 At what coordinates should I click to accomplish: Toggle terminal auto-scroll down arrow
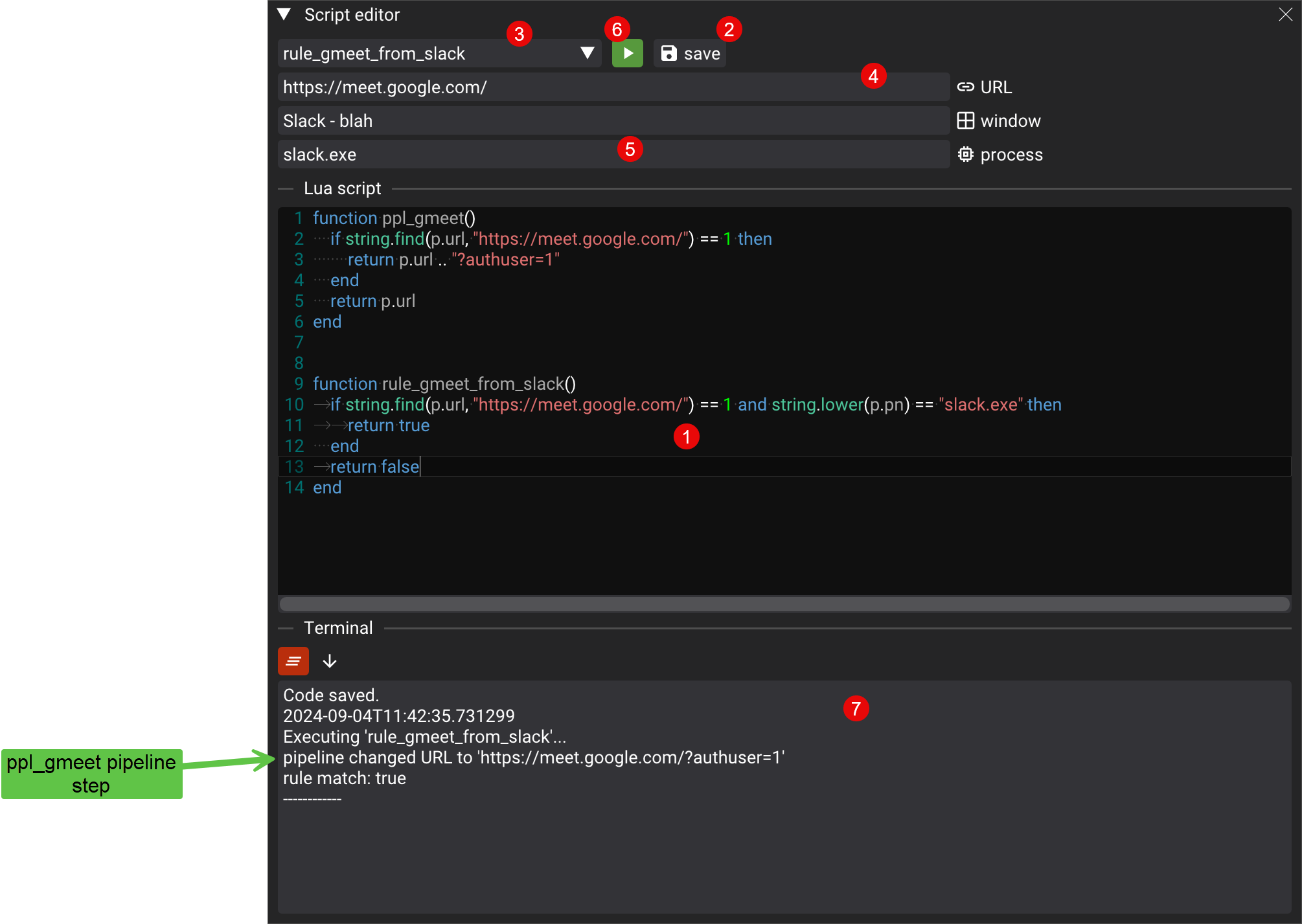point(330,661)
